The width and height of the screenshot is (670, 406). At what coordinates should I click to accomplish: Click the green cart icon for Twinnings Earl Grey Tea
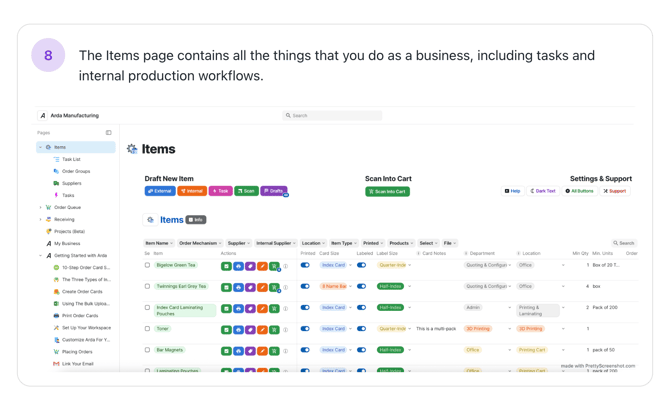[x=274, y=287]
